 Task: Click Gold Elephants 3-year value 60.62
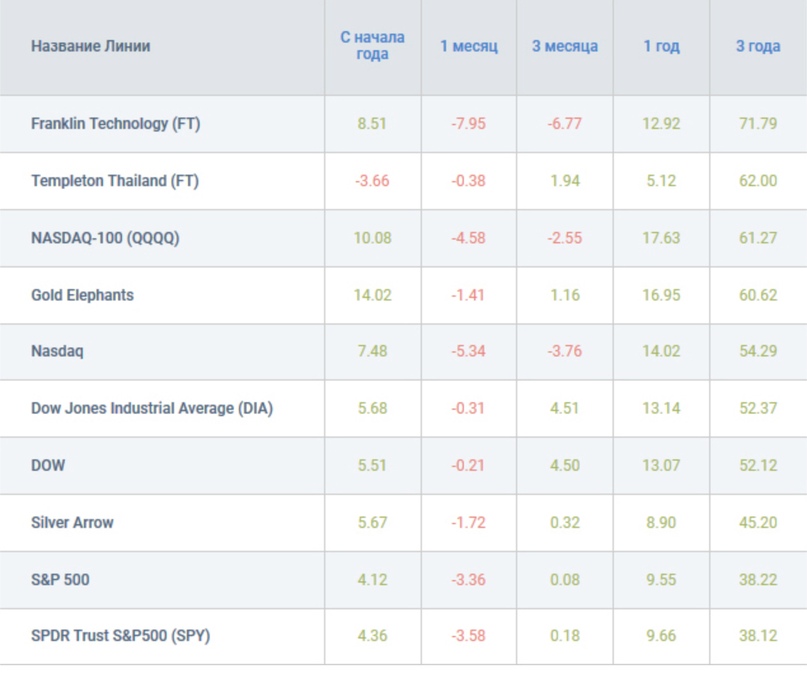tap(758, 295)
